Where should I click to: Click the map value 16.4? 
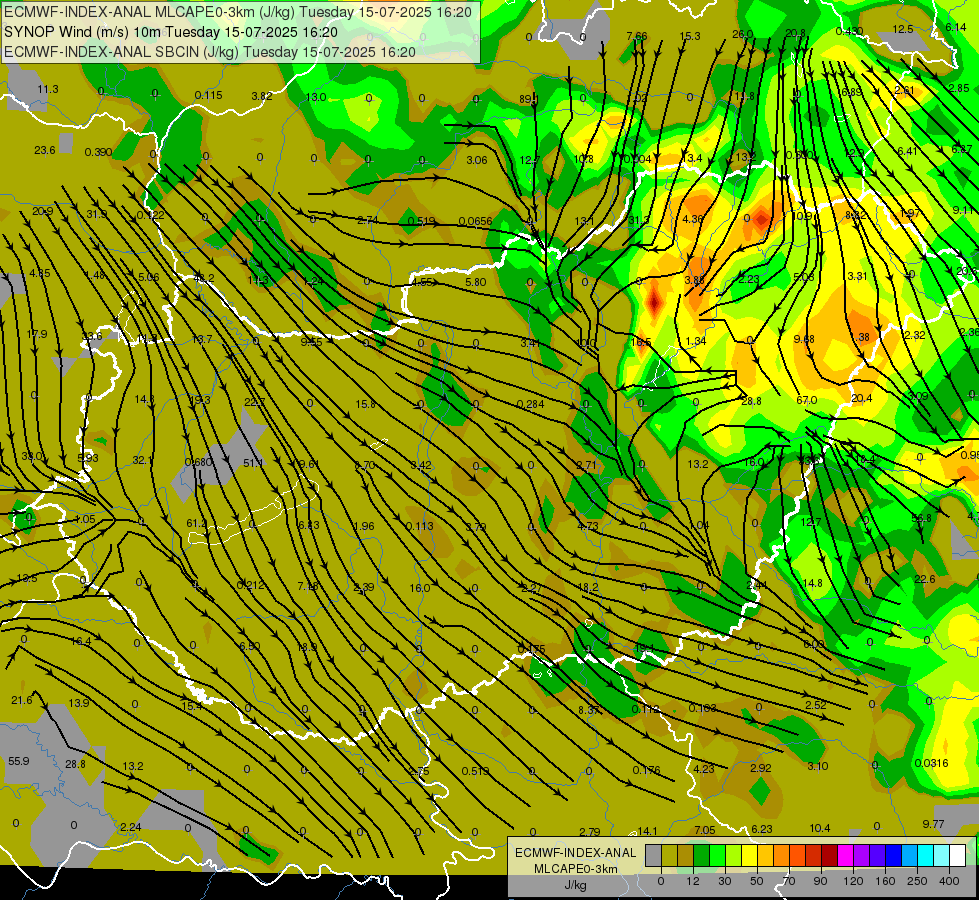[x=81, y=641]
